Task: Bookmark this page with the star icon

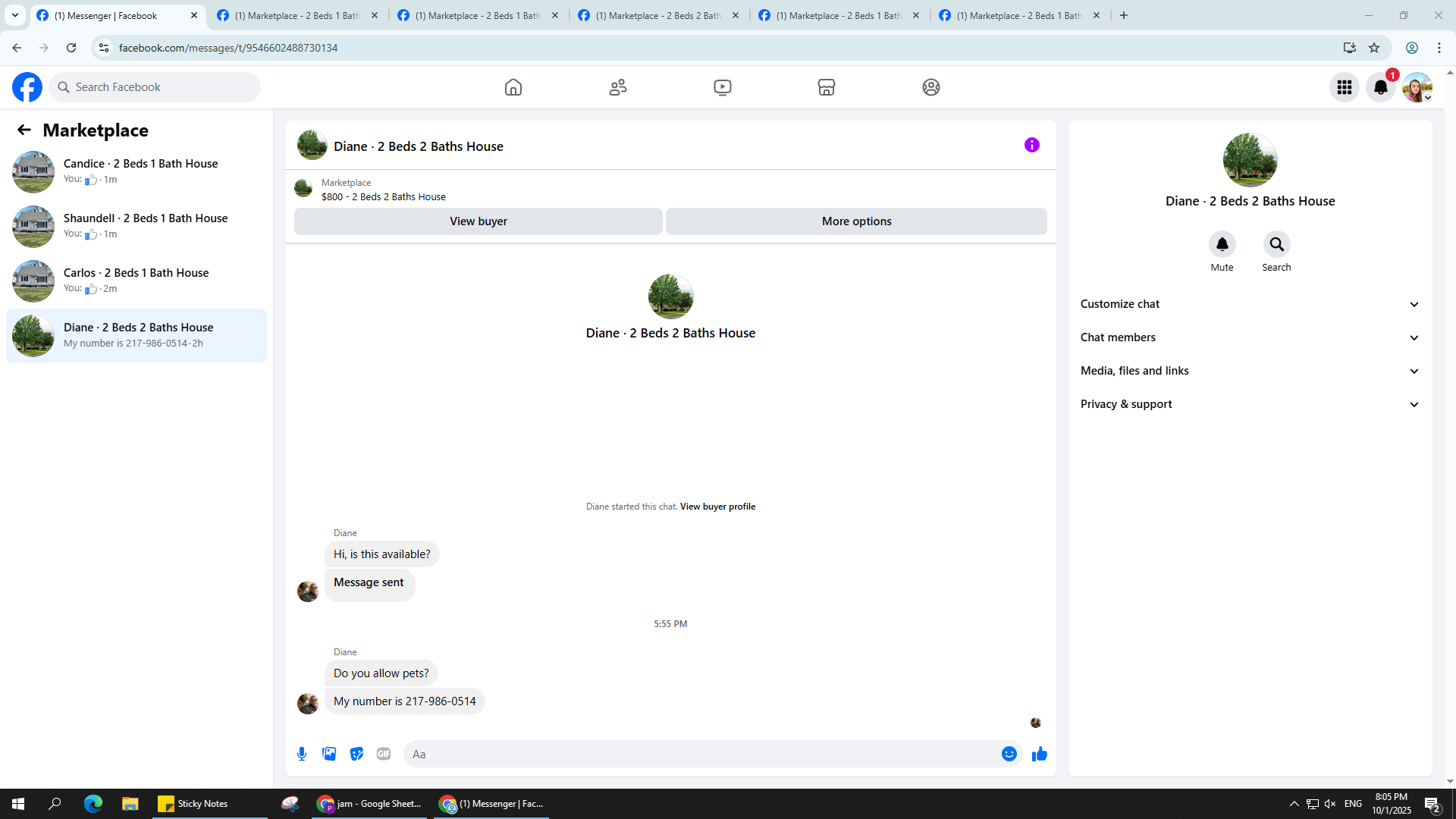Action: (x=1374, y=48)
